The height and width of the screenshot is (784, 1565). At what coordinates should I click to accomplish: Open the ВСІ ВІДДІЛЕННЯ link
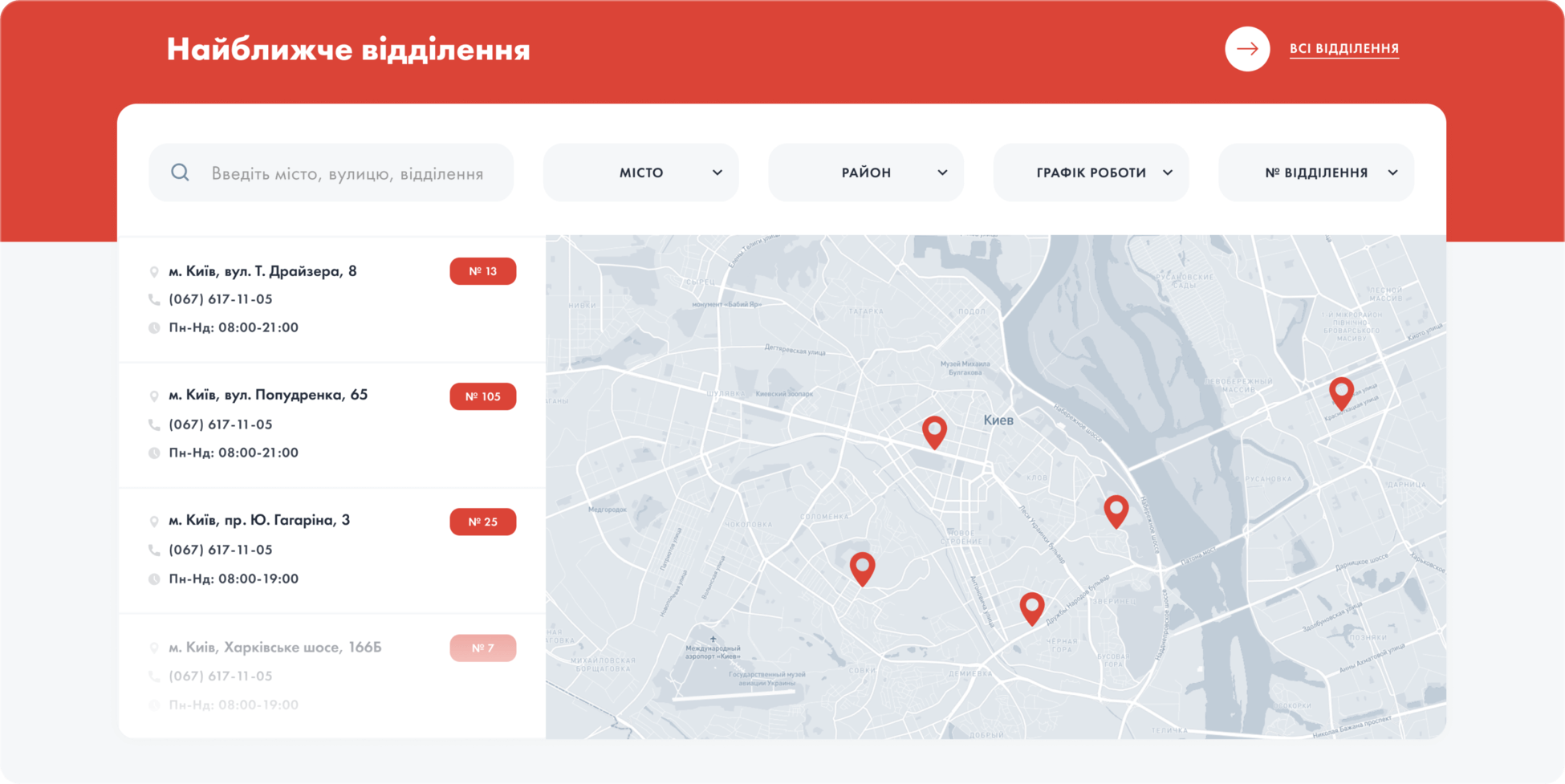[x=1343, y=49]
